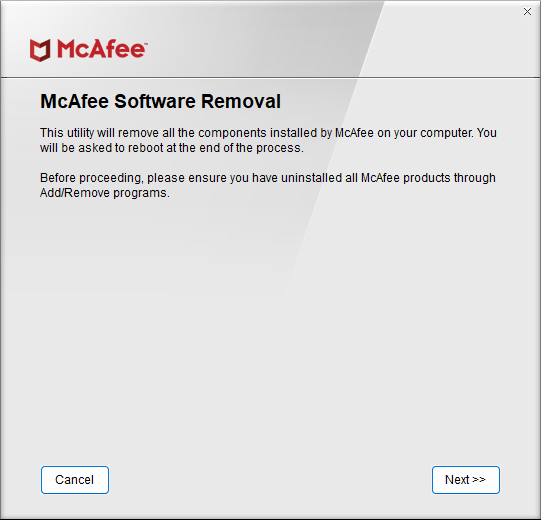Click the empty dialog body area

(x=270, y=328)
